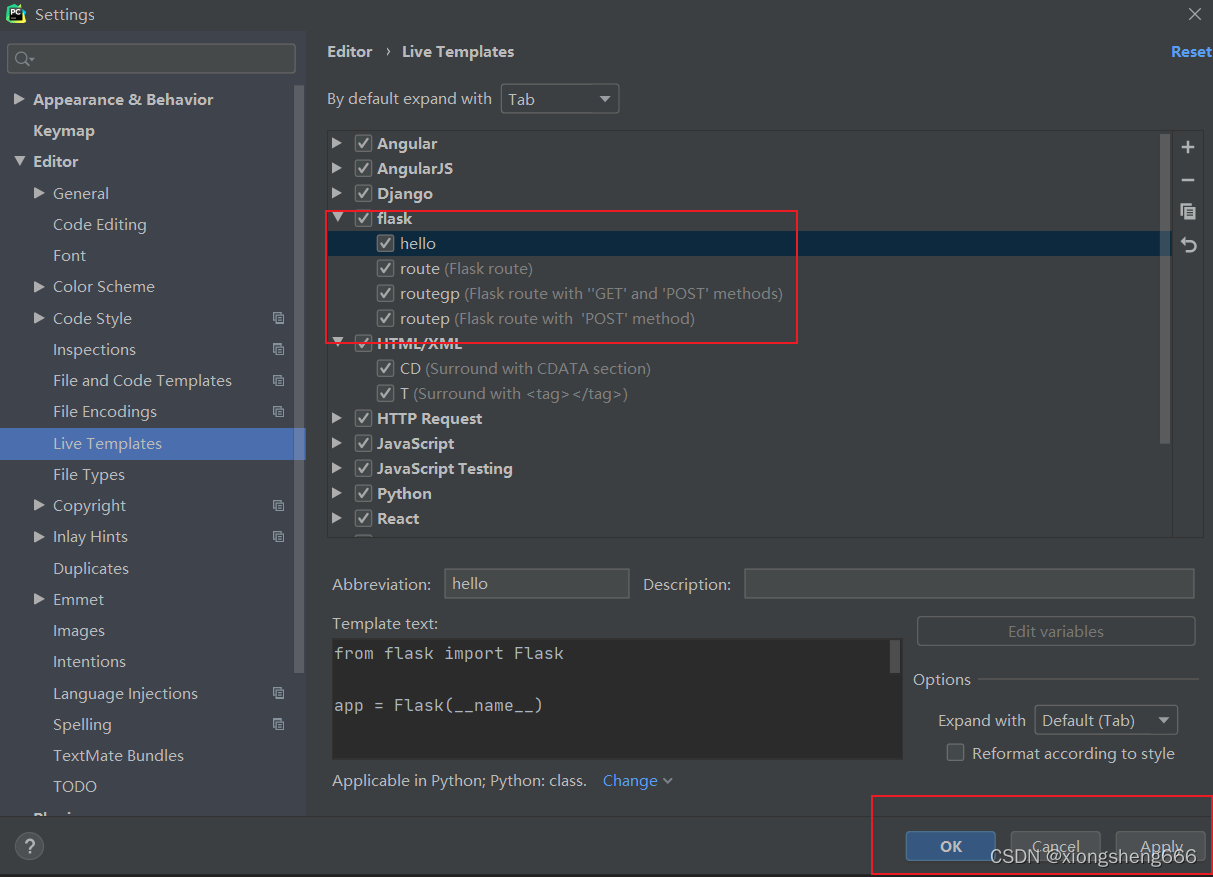Expand the HTTP Request template group
Image resolution: width=1213 pixels, height=877 pixels.
coord(337,418)
